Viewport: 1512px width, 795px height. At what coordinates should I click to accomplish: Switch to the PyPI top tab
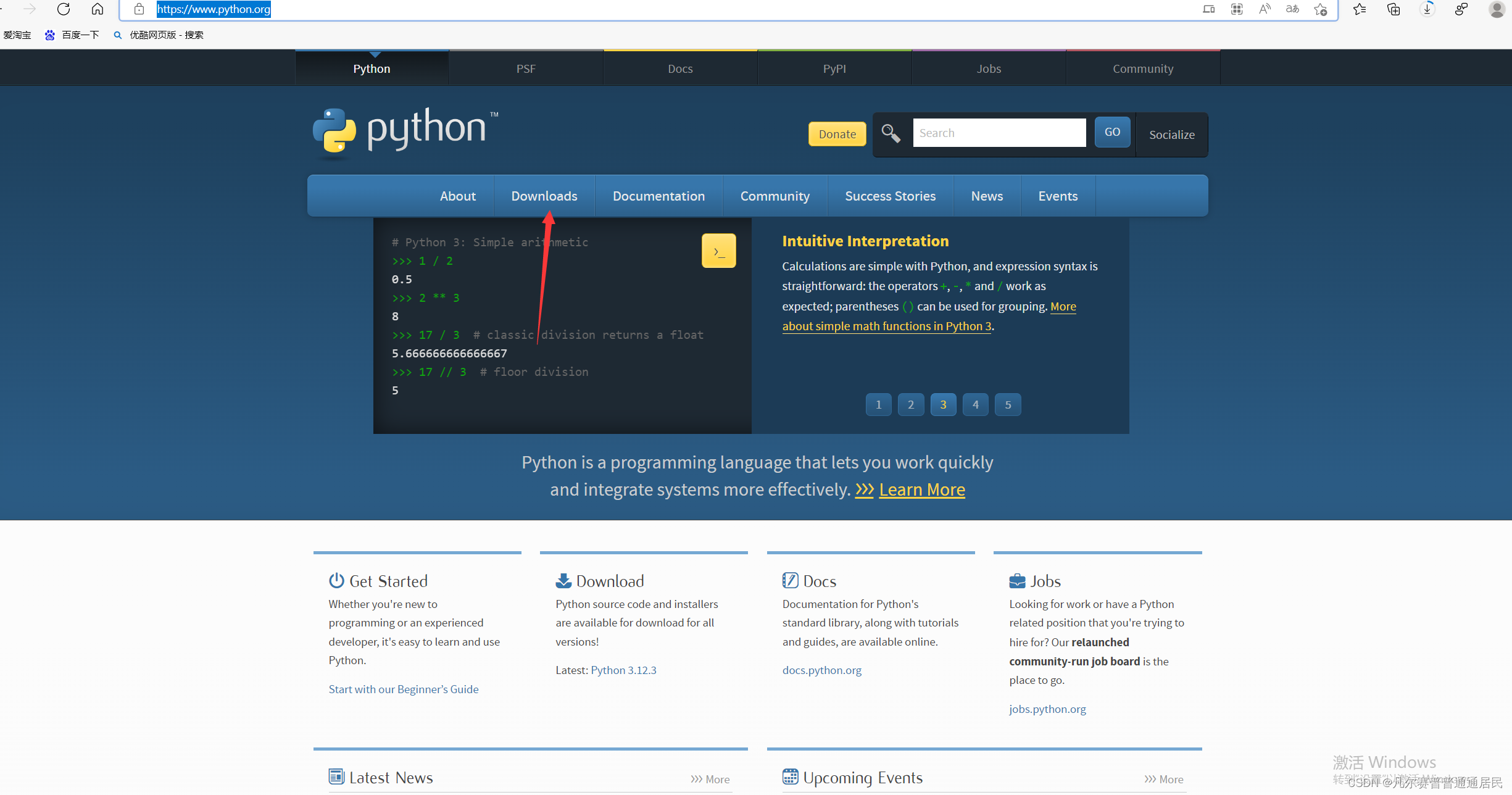834,69
